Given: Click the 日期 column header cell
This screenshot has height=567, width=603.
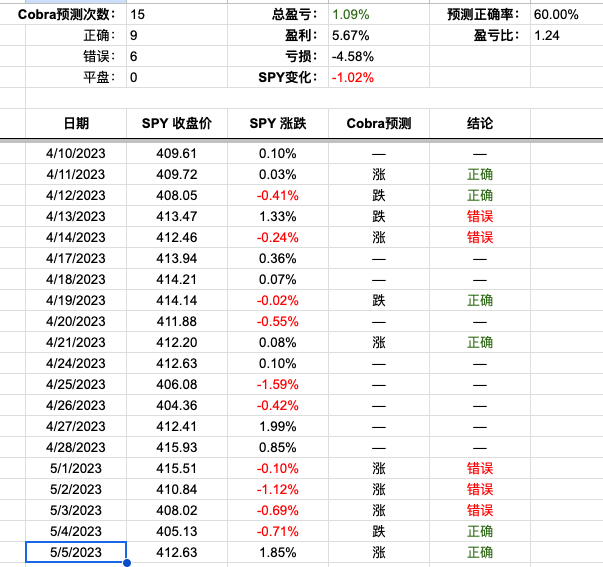Looking at the screenshot, I should (x=76, y=123).
